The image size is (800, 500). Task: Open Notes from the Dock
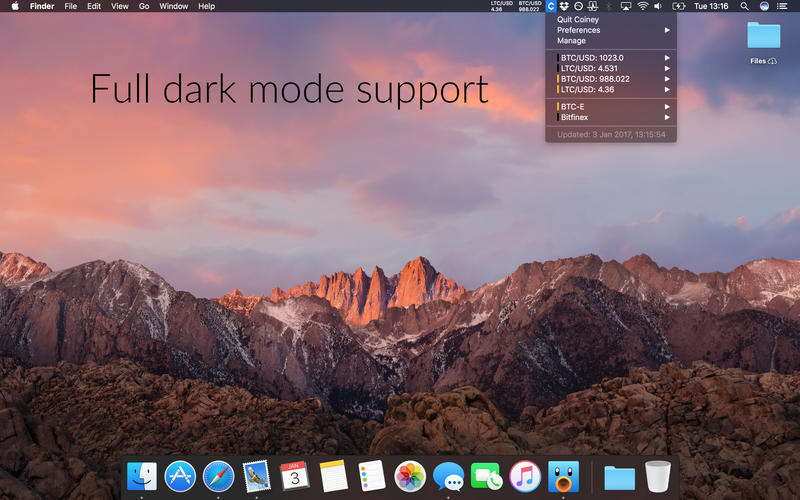tap(333, 476)
